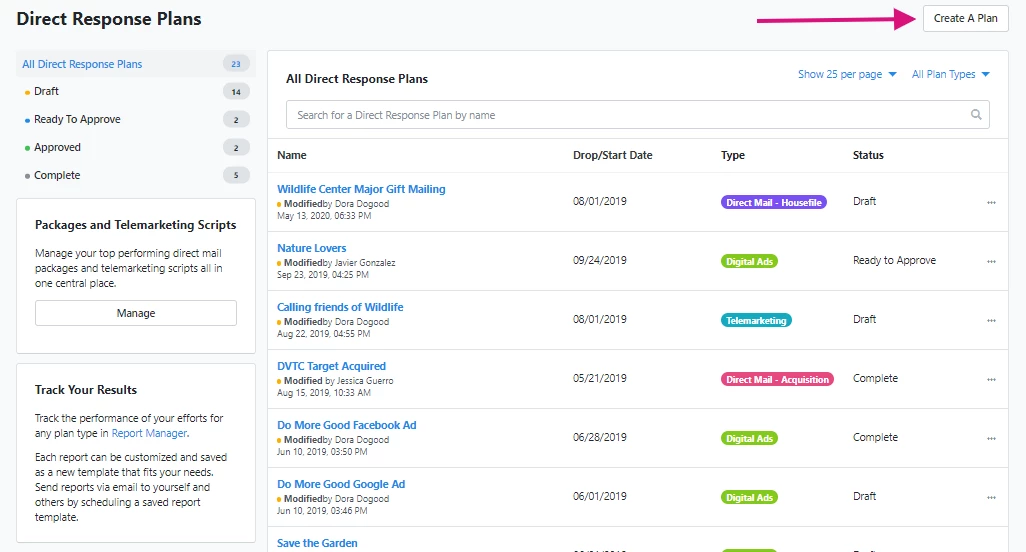The image size is (1026, 552).
Task: Click the date 05/21/2019 in DVTC row
Action: pyautogui.click(x=599, y=379)
